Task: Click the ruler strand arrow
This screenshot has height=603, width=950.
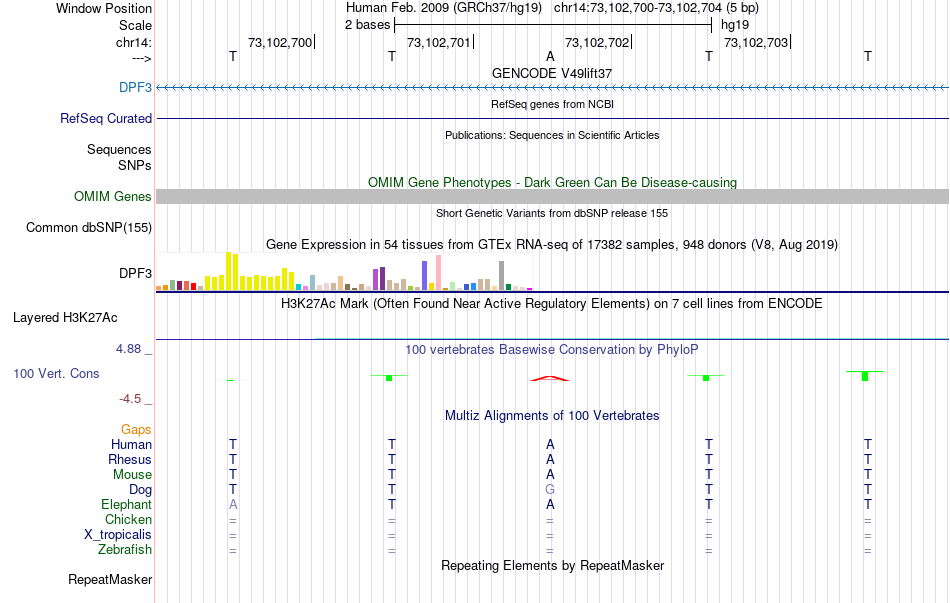Action: tap(142, 59)
